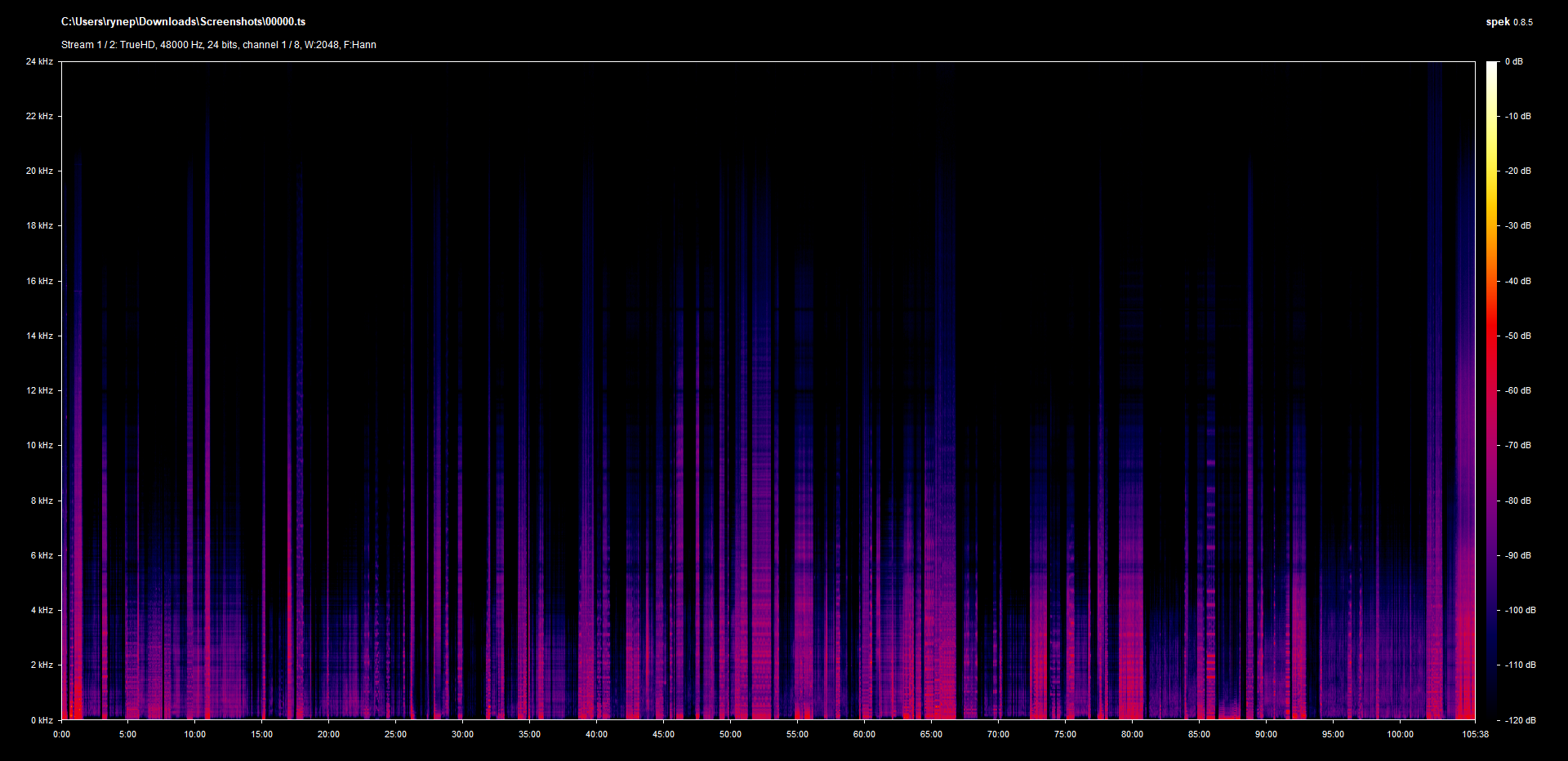Click the TrueHD stream info line
Screen dimensions: 1568x761
click(x=218, y=45)
